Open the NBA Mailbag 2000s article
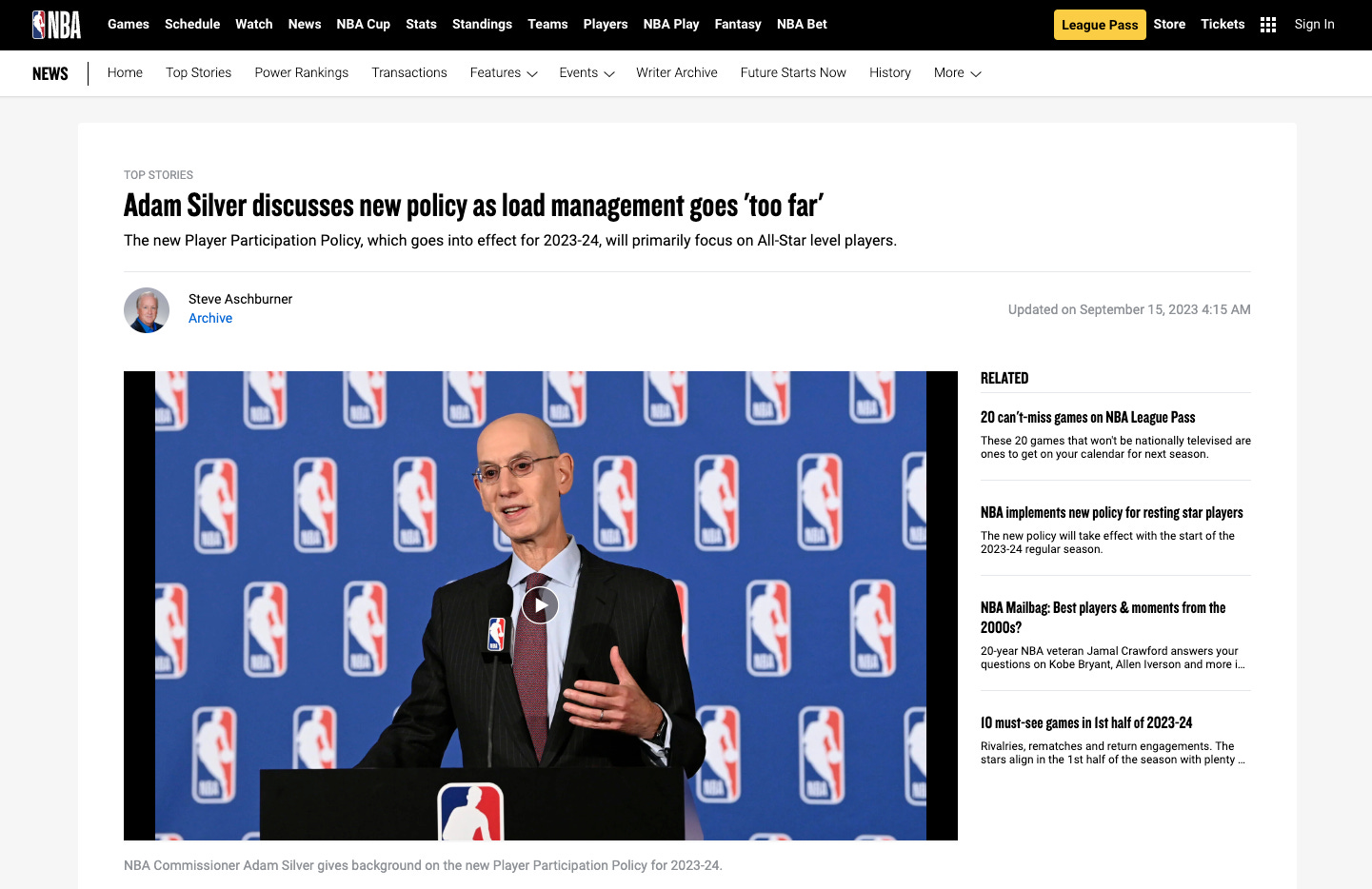Image resolution: width=1372 pixels, height=889 pixels. (x=1104, y=618)
